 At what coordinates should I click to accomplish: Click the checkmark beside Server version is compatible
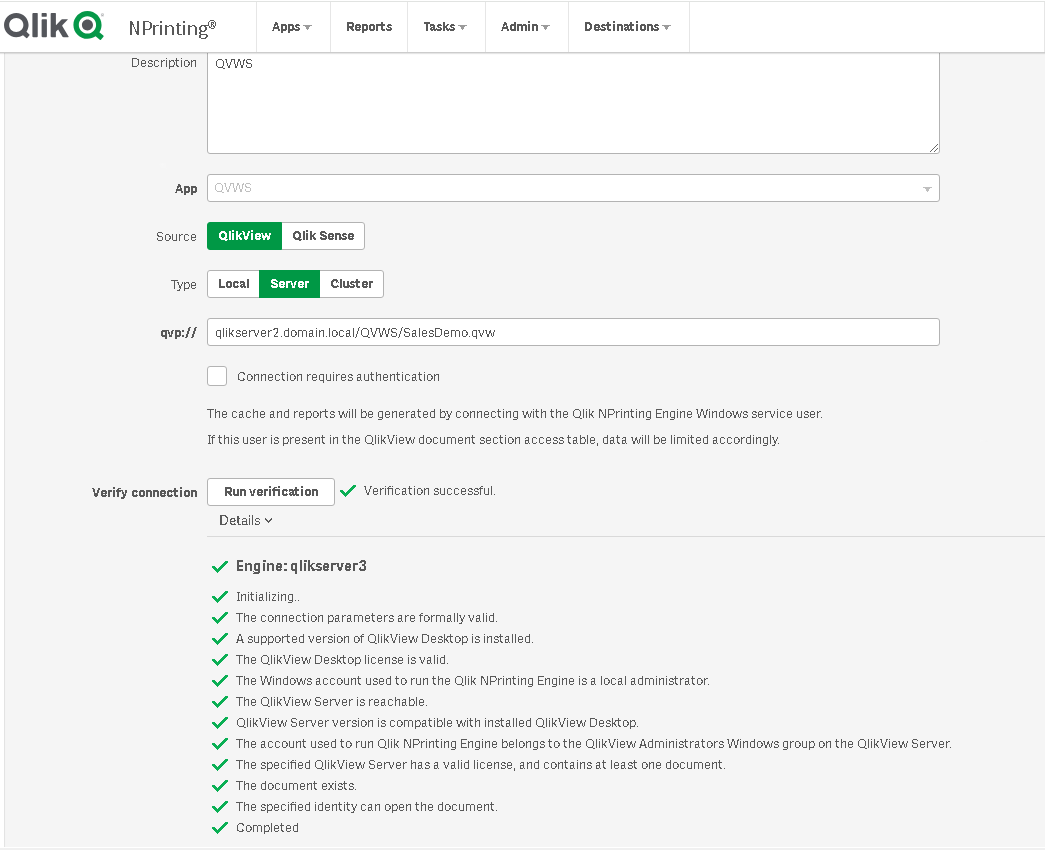click(x=220, y=723)
